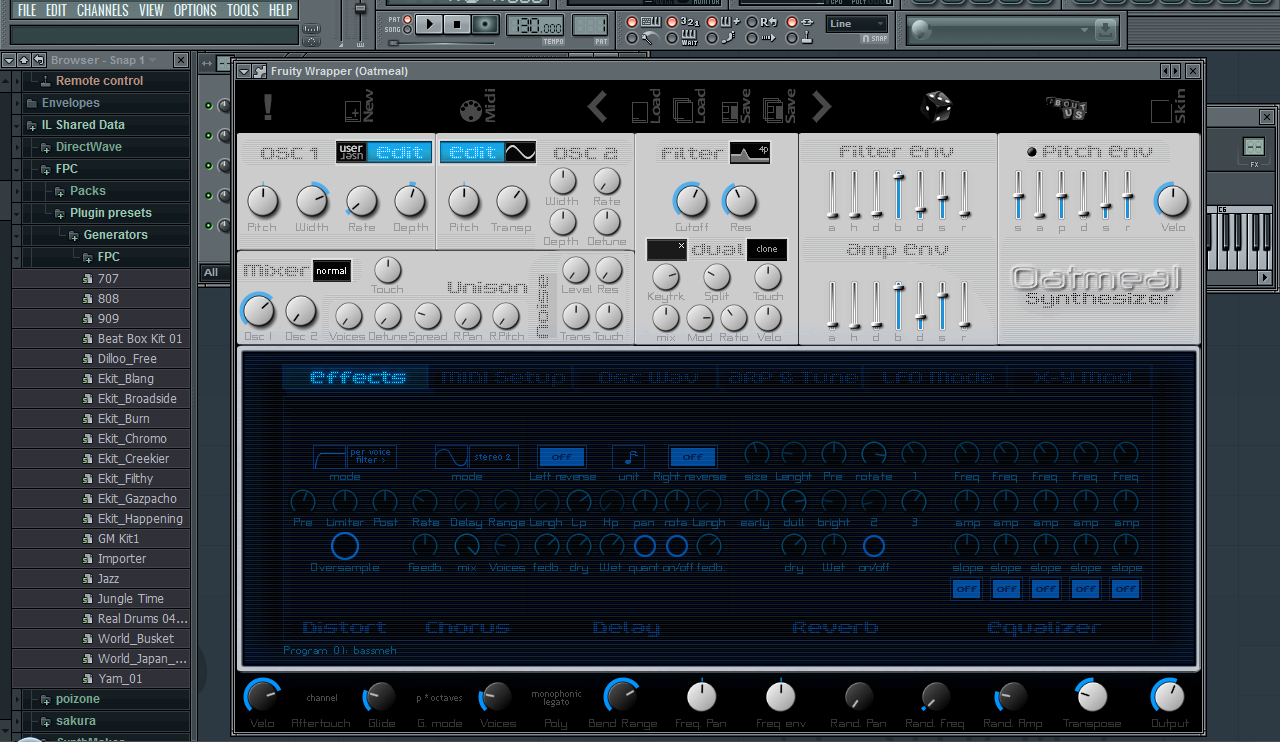Randomize the patch with the dice icon

pos(936,106)
